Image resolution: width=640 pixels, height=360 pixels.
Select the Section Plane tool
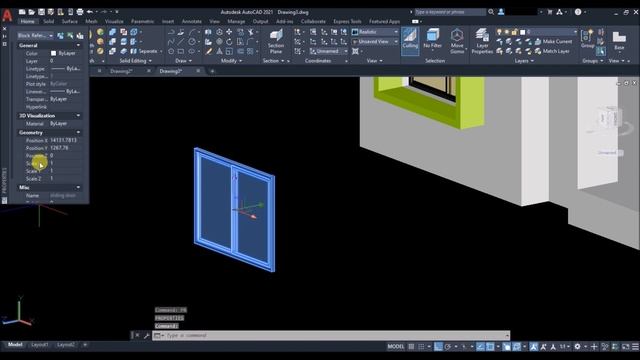[x=276, y=42]
